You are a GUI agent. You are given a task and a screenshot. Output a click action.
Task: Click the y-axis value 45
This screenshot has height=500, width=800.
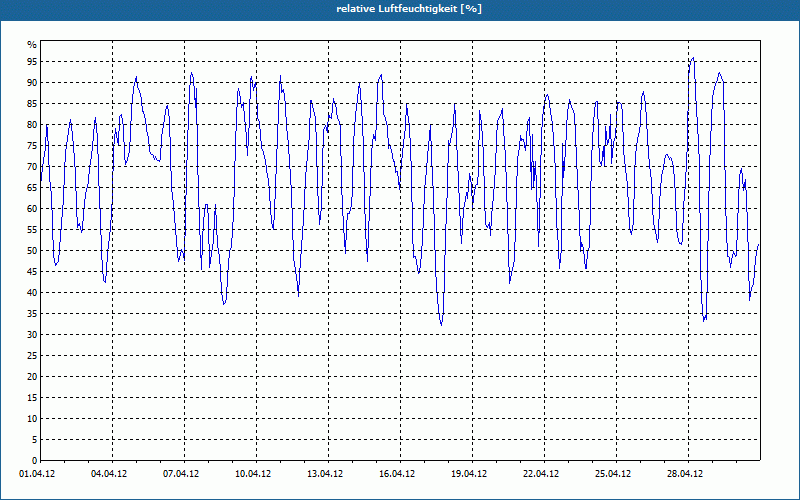[32, 271]
